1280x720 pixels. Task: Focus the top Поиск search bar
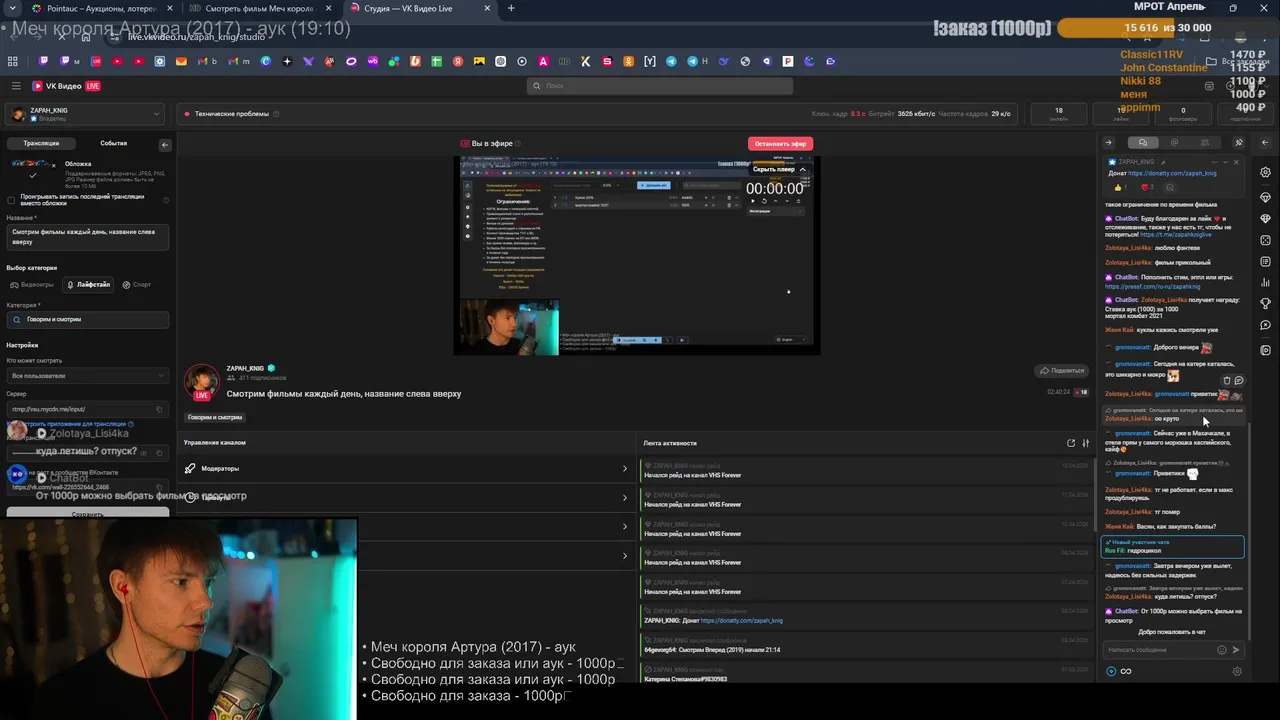(660, 86)
